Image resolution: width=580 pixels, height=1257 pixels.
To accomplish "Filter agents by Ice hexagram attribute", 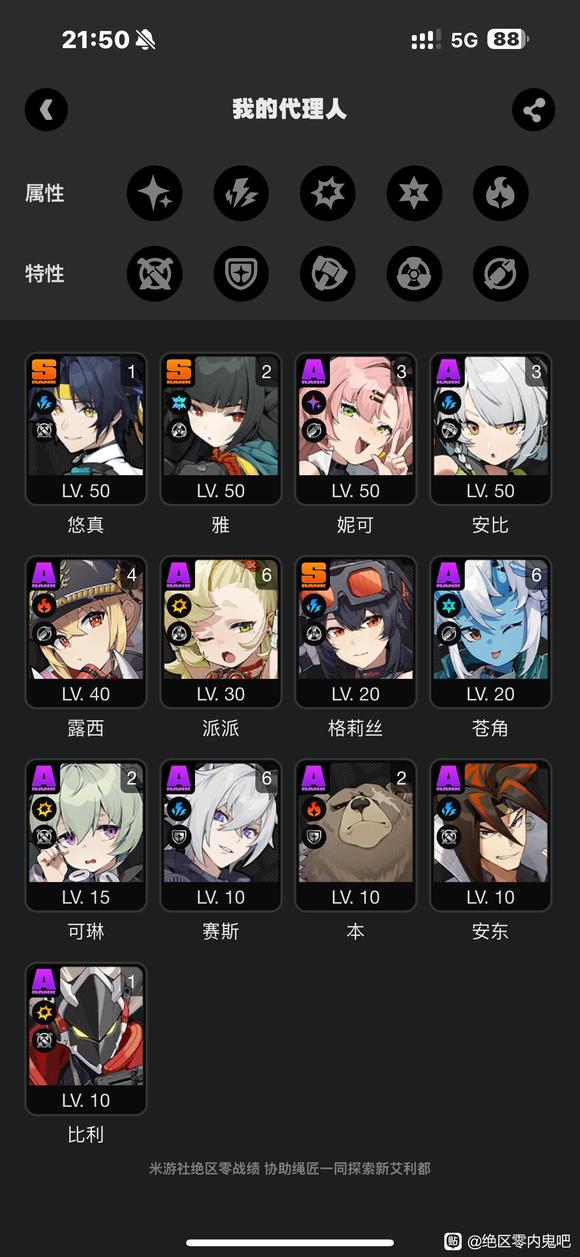I will [415, 193].
